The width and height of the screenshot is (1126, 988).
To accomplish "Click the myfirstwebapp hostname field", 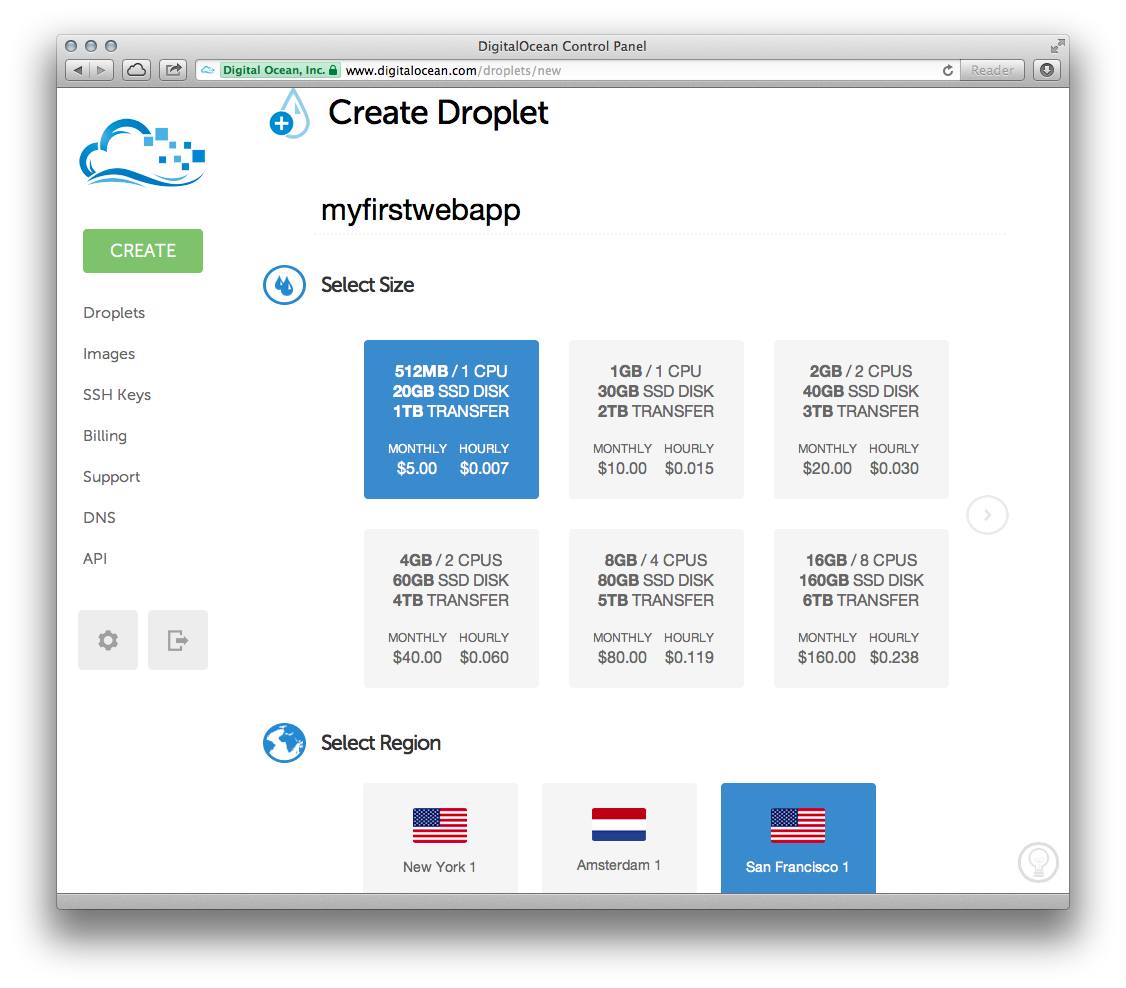I will click(x=659, y=210).
